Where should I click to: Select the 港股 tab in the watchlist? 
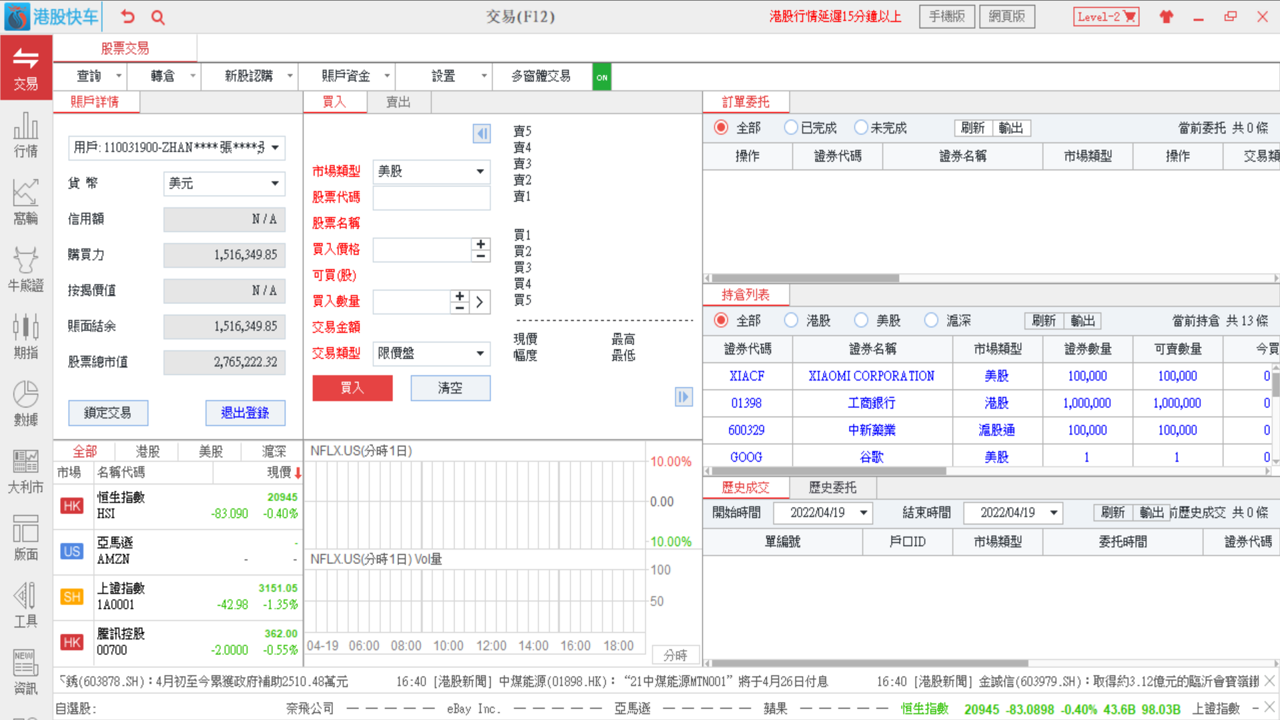click(x=149, y=452)
